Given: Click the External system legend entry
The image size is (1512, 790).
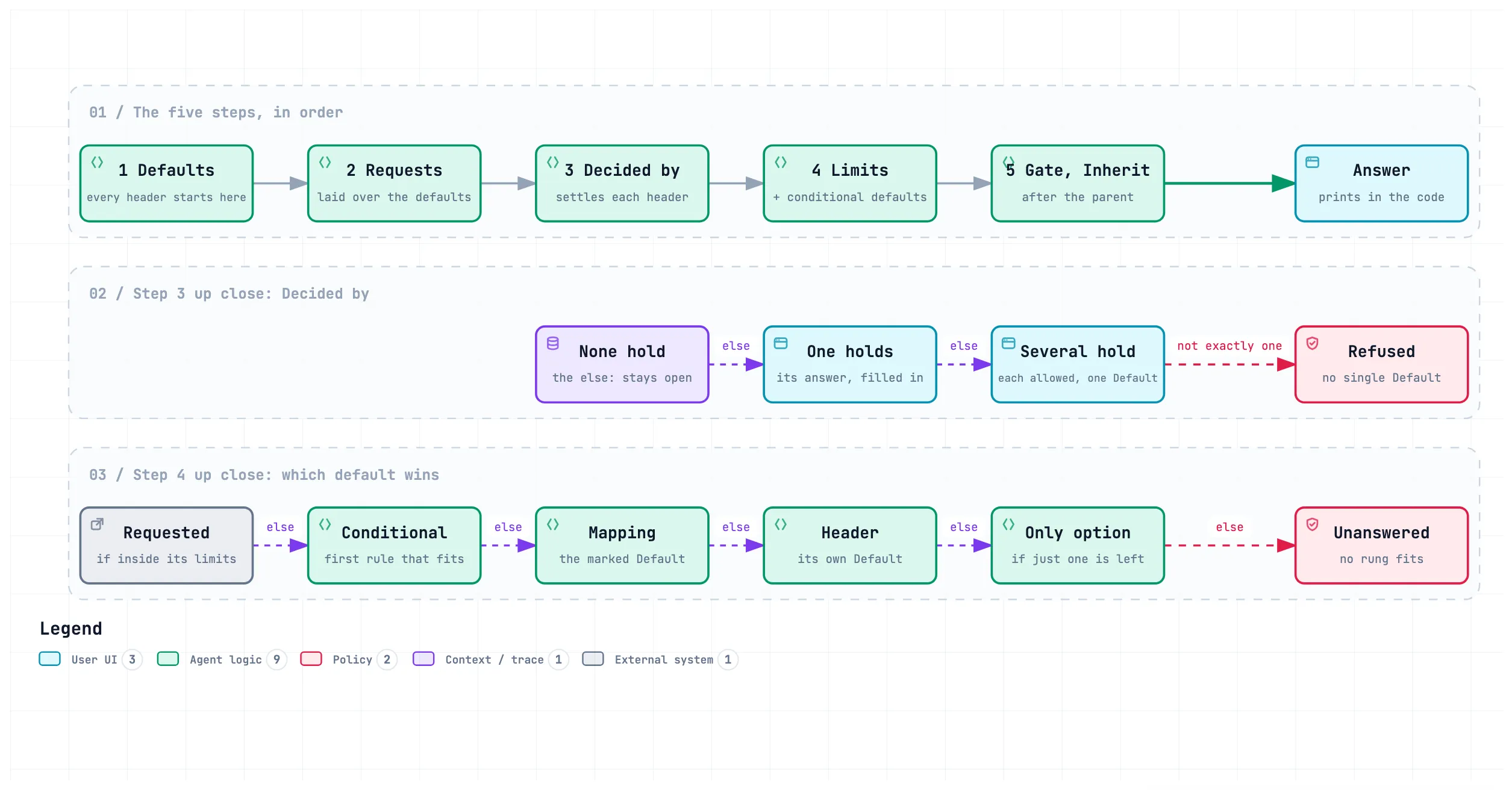Looking at the screenshot, I should 660,659.
